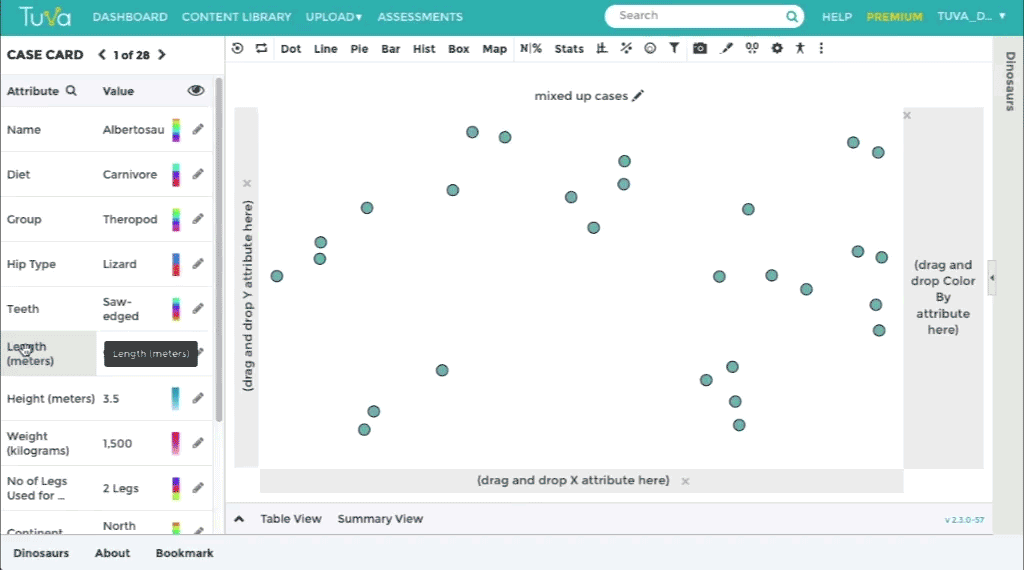
Task: Edit the Hip Type pencil icon
Action: coord(198,264)
